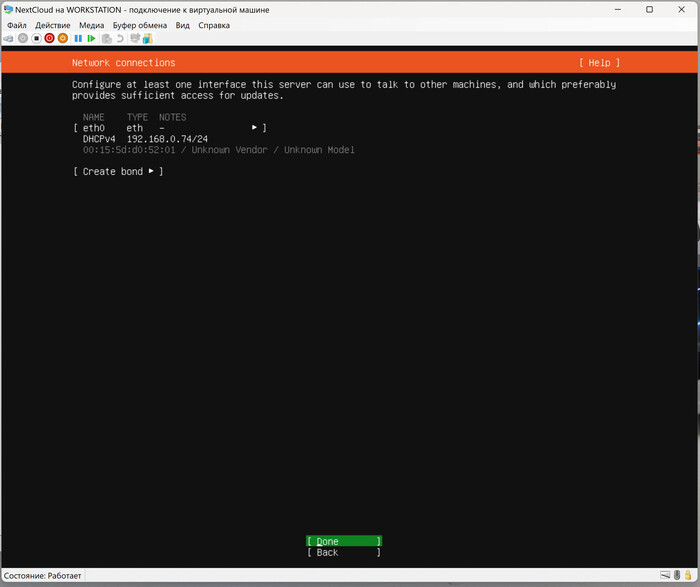Open the Файл menu
Image resolution: width=700 pixels, height=587 pixels.
tap(17, 25)
